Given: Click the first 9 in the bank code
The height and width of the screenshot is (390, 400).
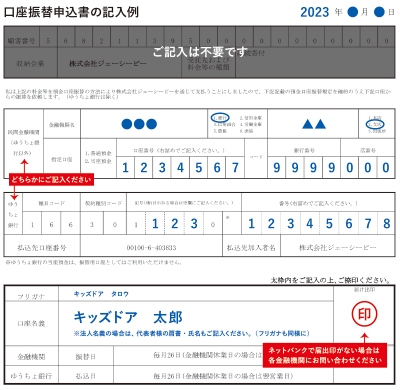Looking at the screenshot, I should pyautogui.click(x=276, y=167).
